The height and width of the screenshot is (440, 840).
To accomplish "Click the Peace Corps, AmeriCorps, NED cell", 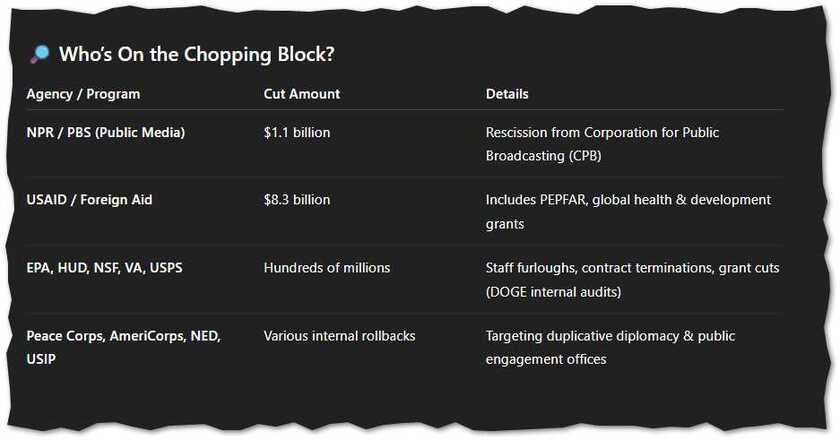I will (x=123, y=336).
